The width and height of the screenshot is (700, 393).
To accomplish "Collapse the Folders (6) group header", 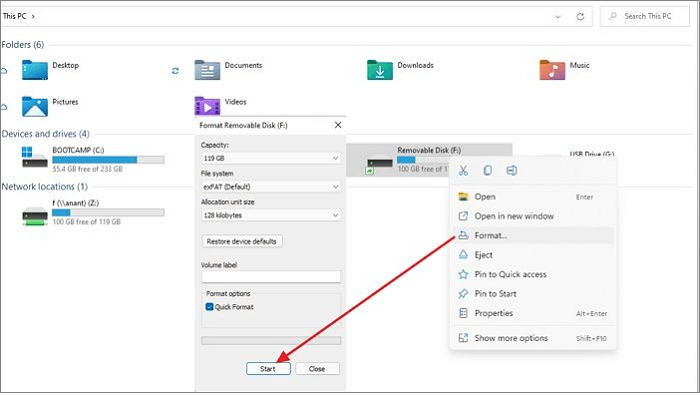I will coord(23,45).
